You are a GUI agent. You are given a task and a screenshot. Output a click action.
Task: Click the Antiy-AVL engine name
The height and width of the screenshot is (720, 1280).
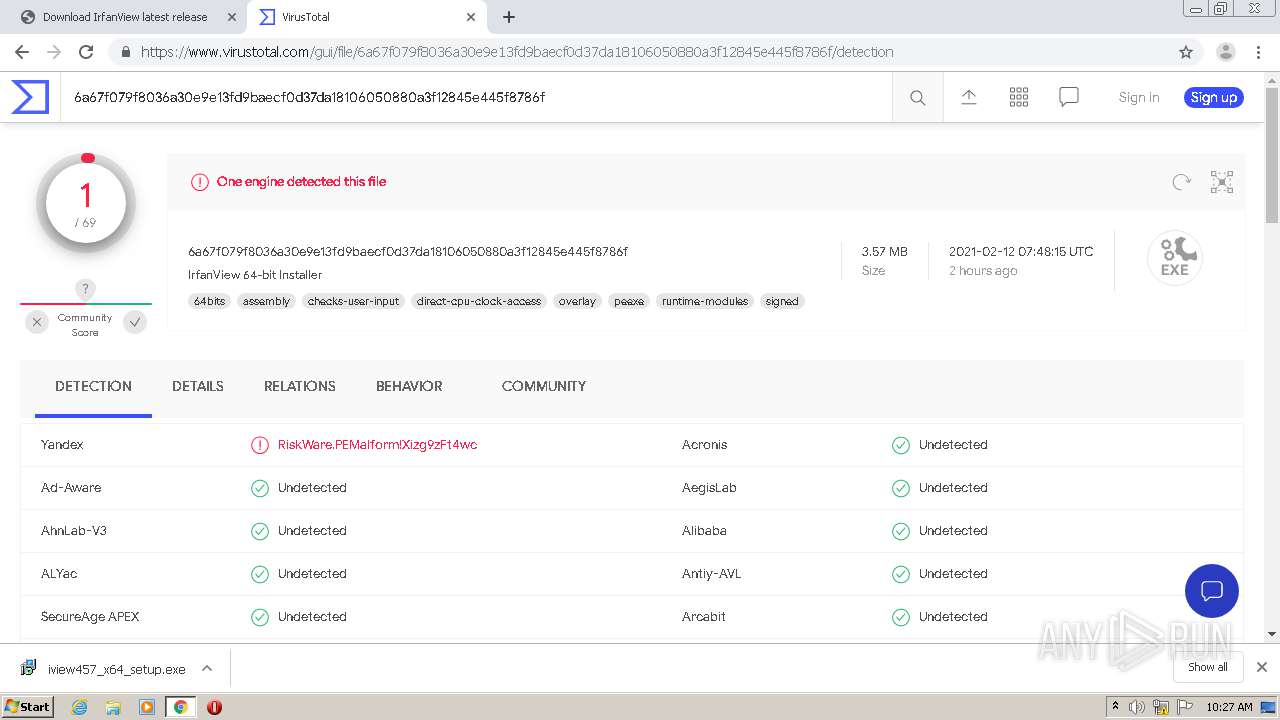[711, 574]
